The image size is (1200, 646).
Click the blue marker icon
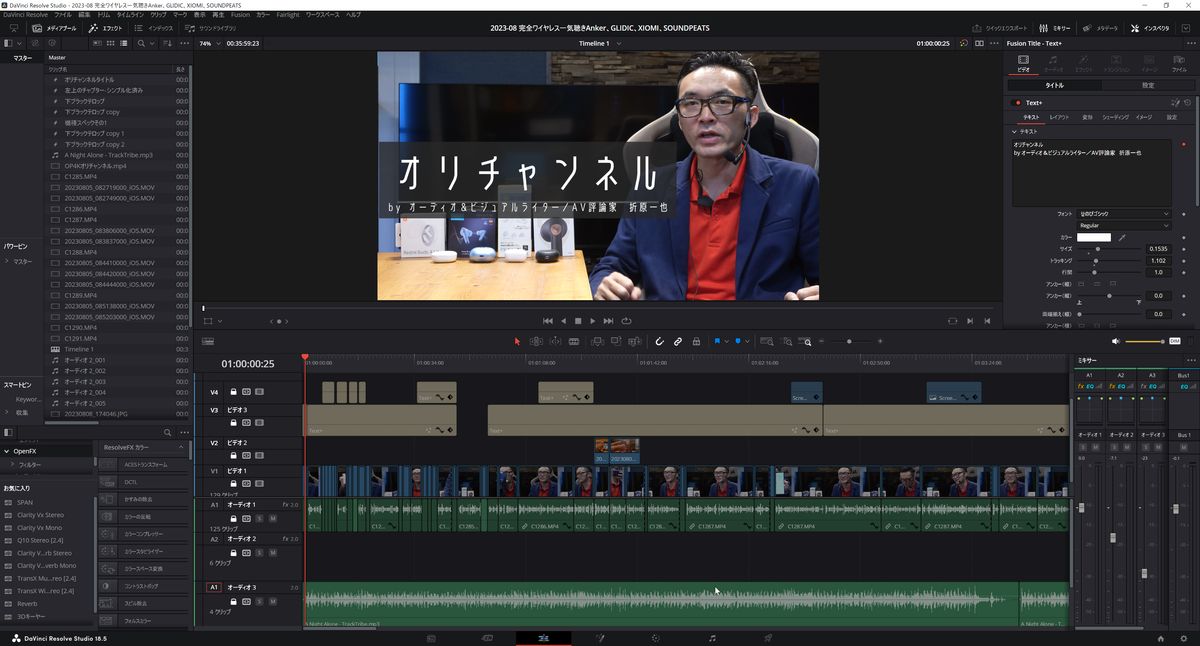click(738, 341)
